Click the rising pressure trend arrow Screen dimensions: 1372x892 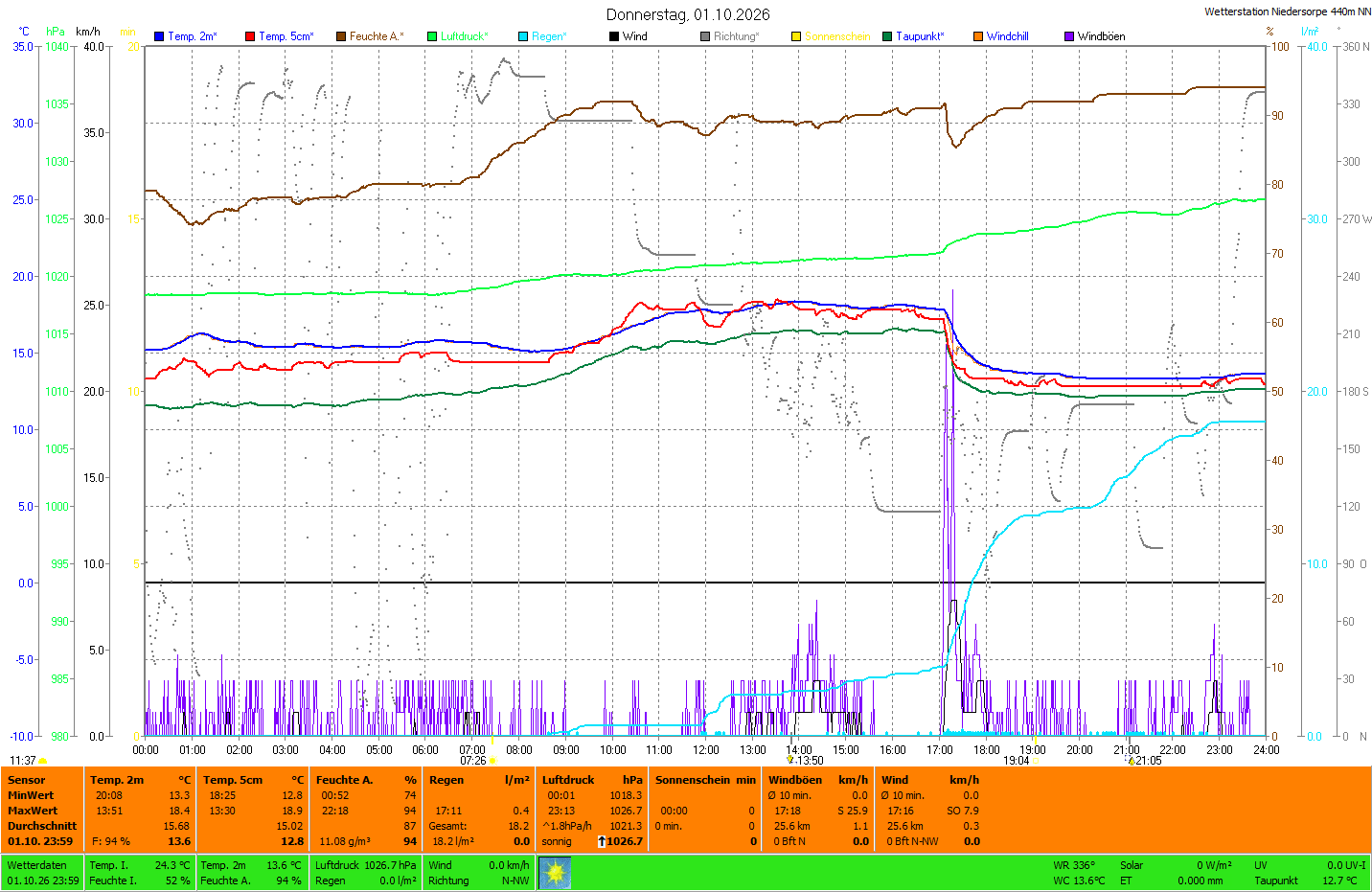pos(602,841)
